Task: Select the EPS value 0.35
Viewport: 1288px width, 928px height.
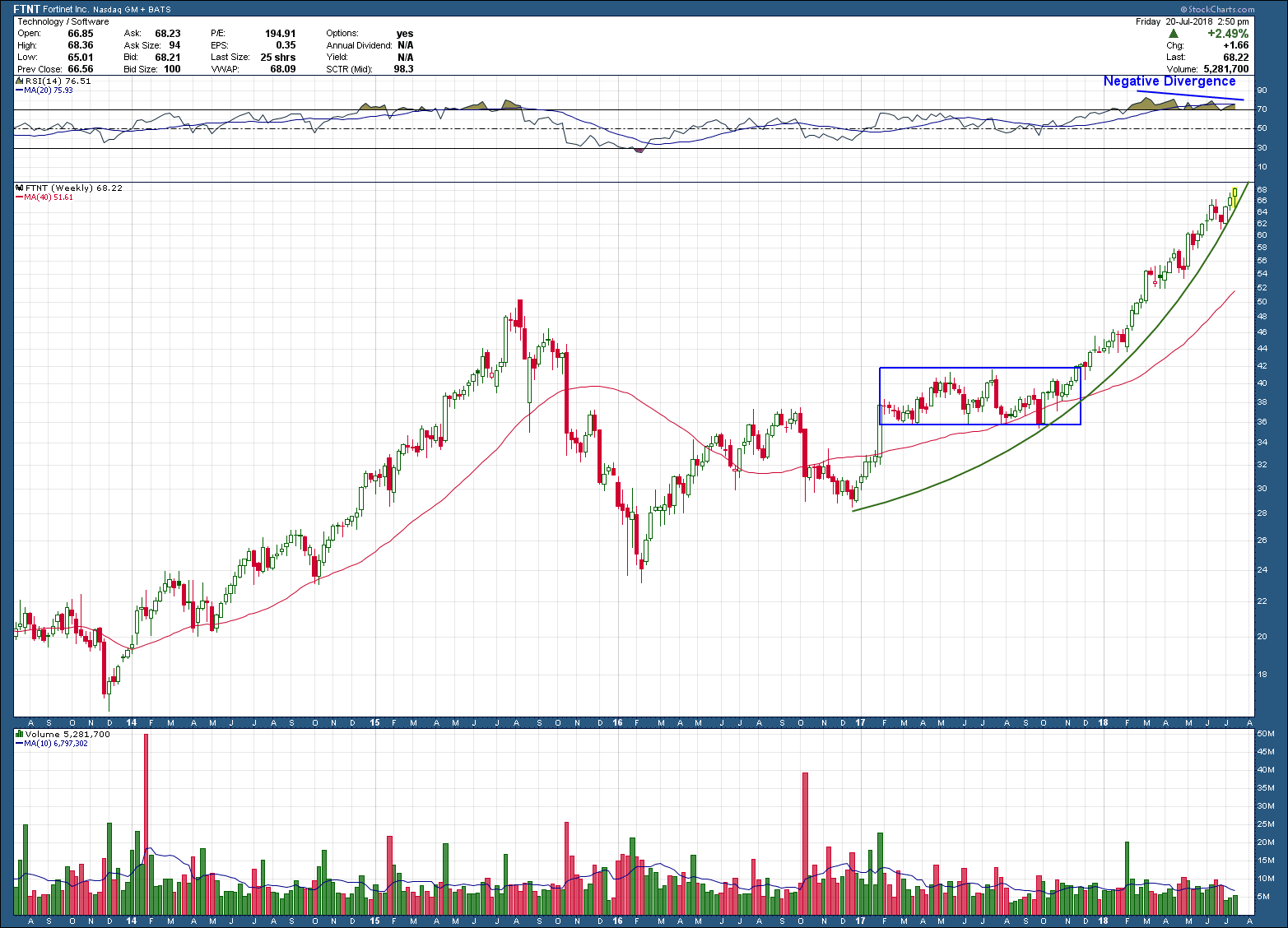Action: pos(286,45)
